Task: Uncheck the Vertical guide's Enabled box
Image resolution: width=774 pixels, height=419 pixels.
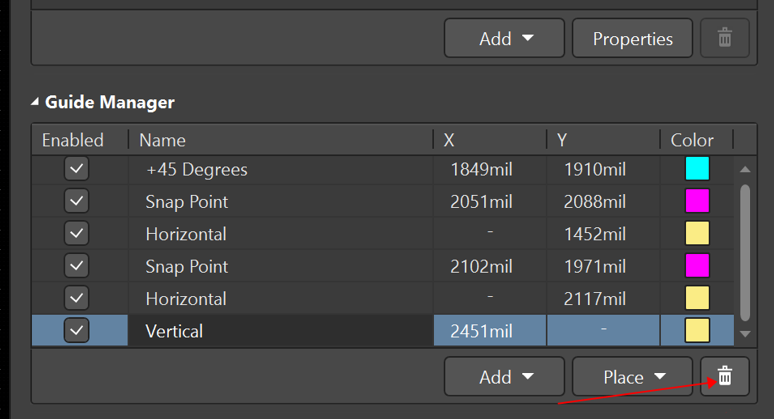Action: 77,330
